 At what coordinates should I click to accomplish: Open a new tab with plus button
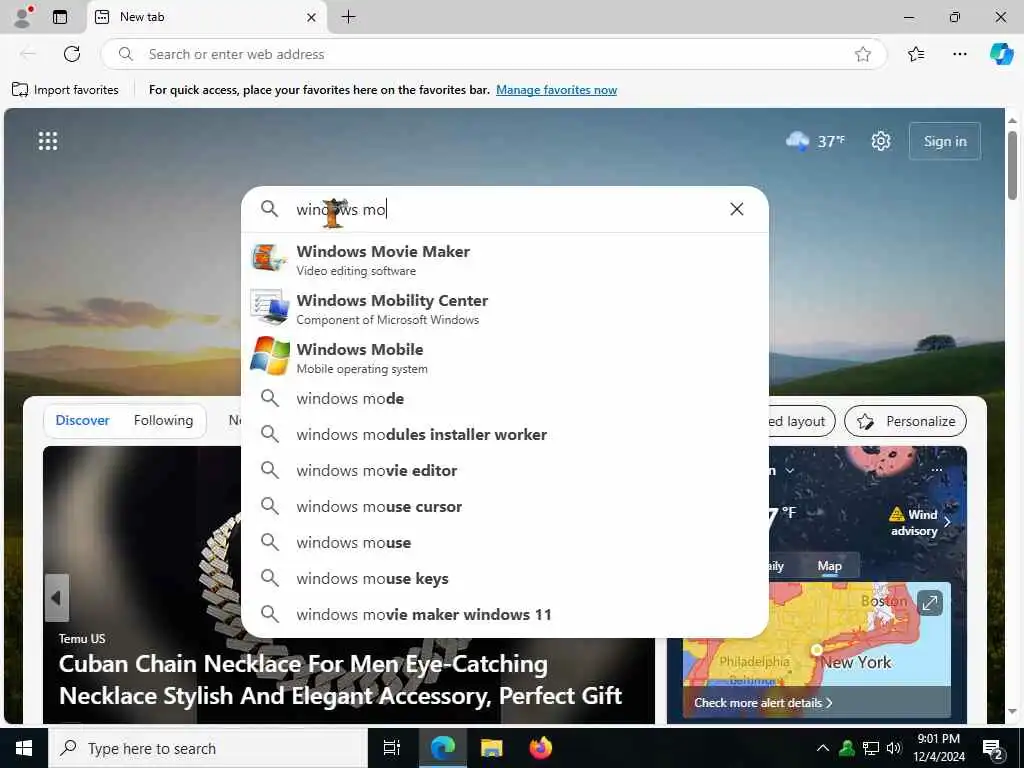tap(349, 17)
